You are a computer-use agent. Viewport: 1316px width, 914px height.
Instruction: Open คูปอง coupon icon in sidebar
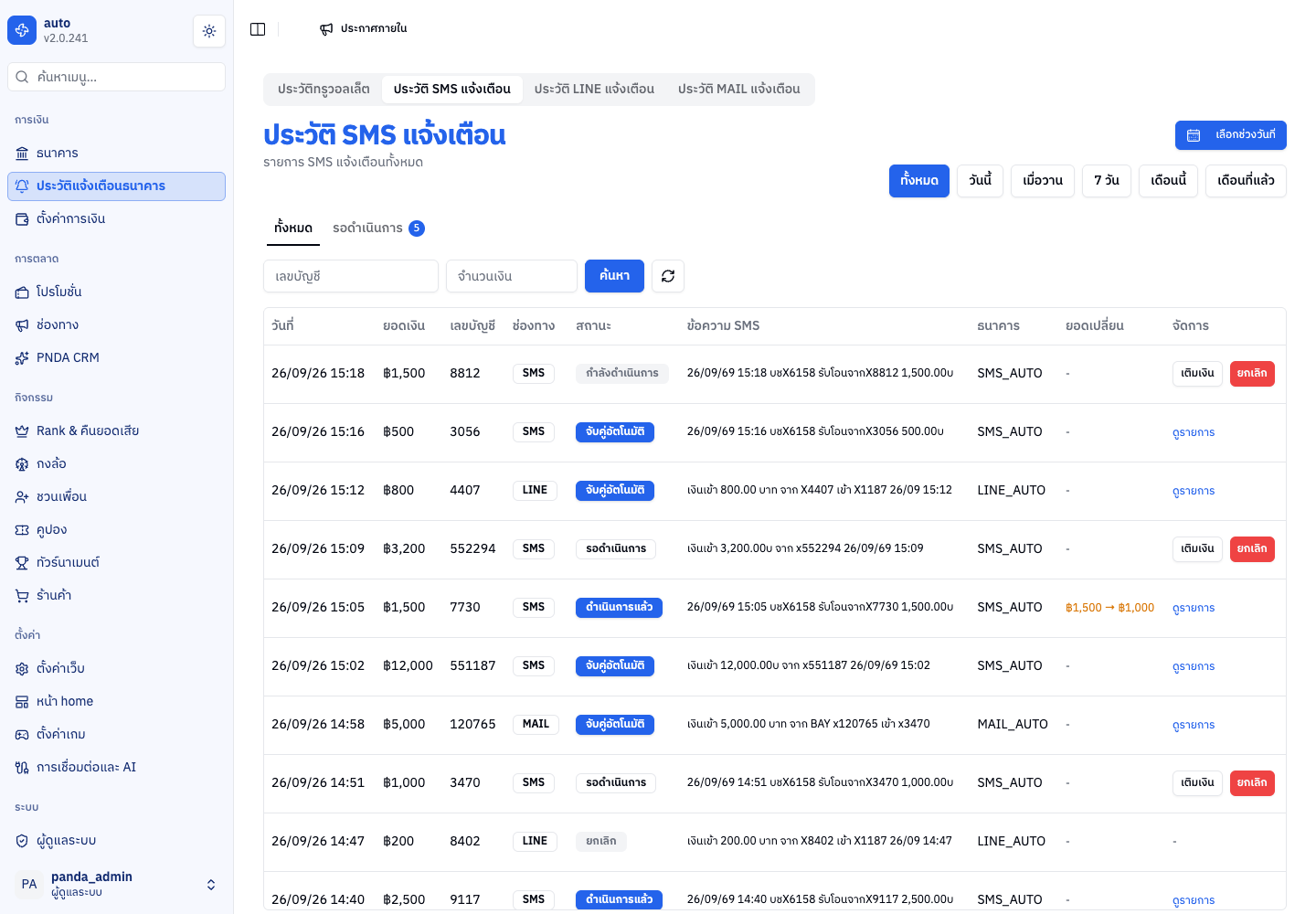[22, 530]
